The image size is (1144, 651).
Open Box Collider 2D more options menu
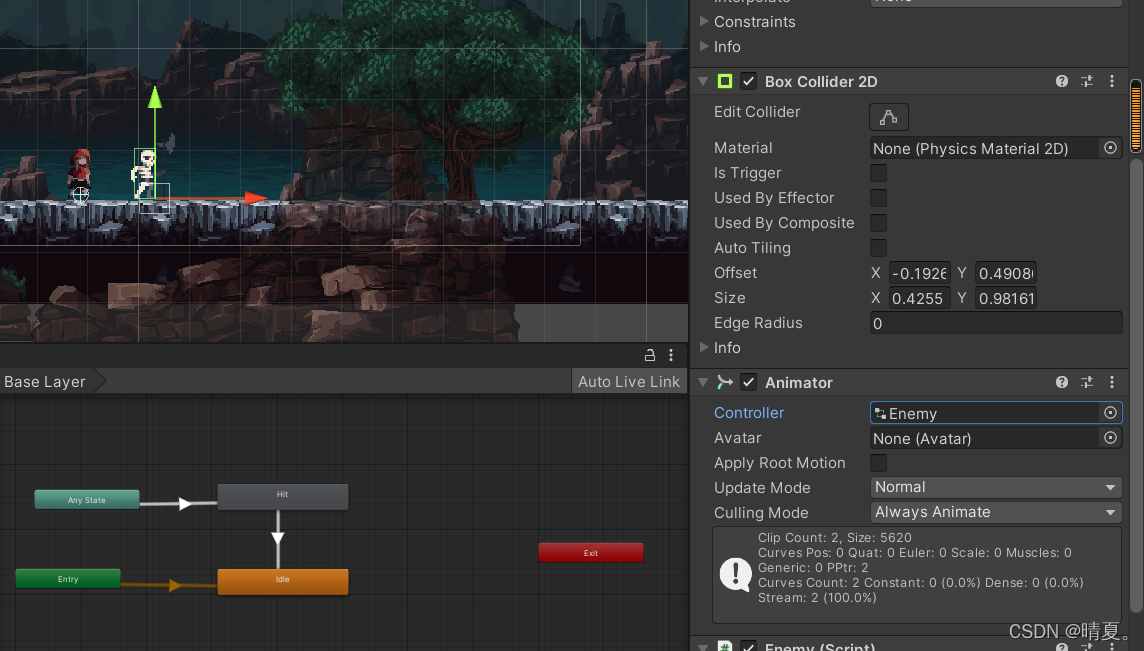point(1112,81)
